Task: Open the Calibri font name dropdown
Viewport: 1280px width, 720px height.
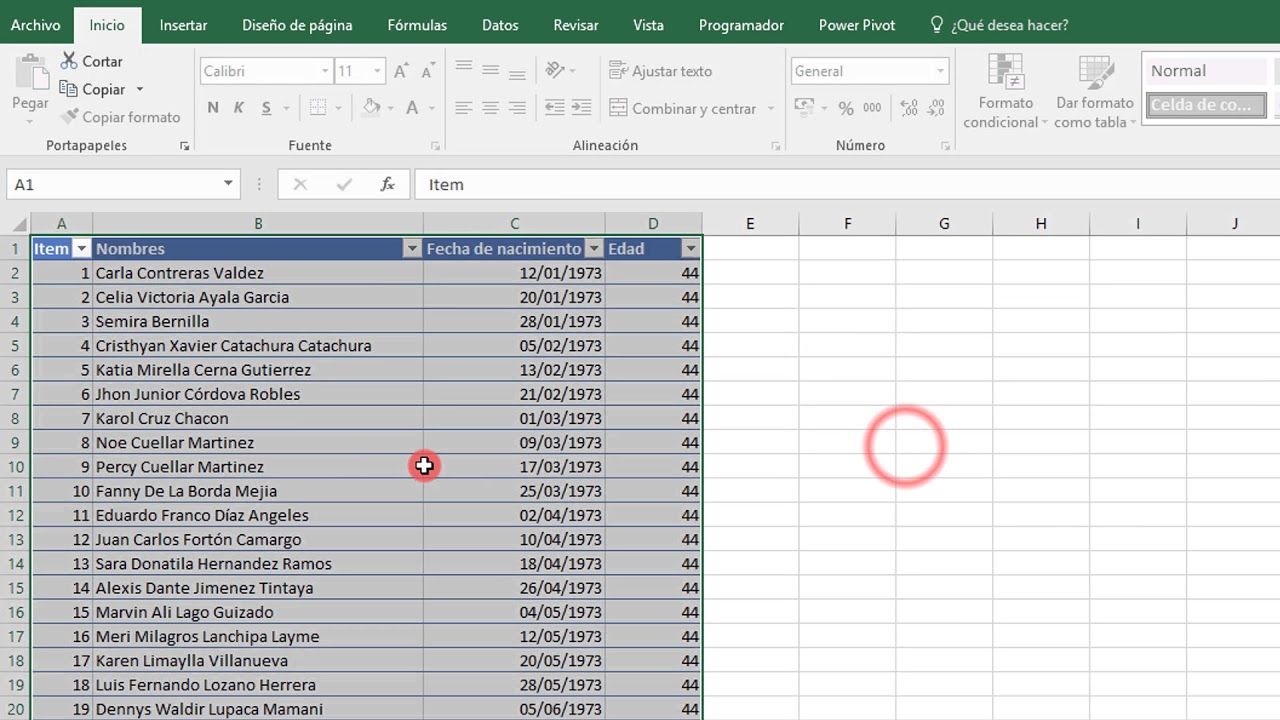Action: 325,71
